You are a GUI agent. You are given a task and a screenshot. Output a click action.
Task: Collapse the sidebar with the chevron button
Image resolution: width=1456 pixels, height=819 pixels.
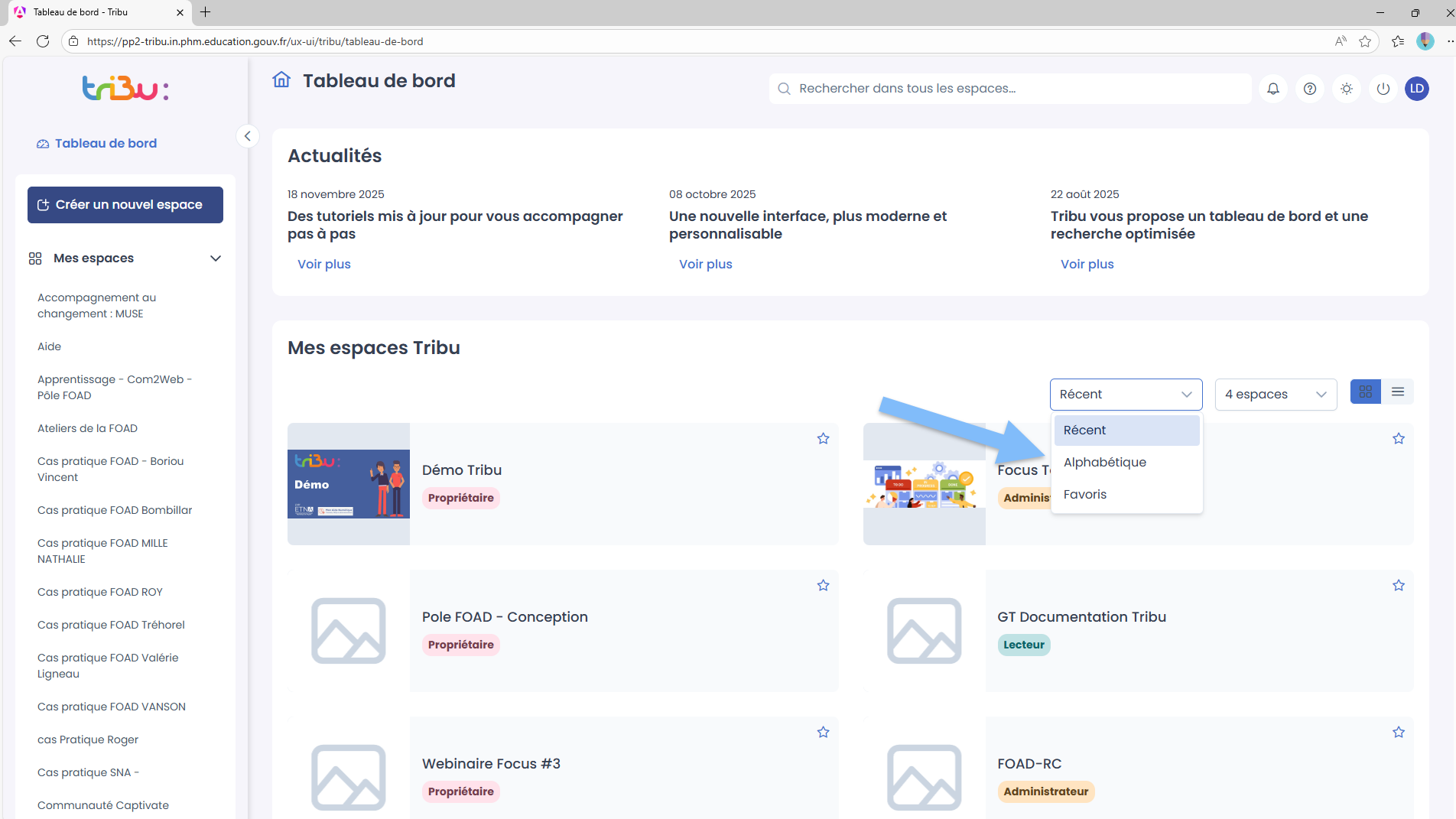[x=247, y=136]
